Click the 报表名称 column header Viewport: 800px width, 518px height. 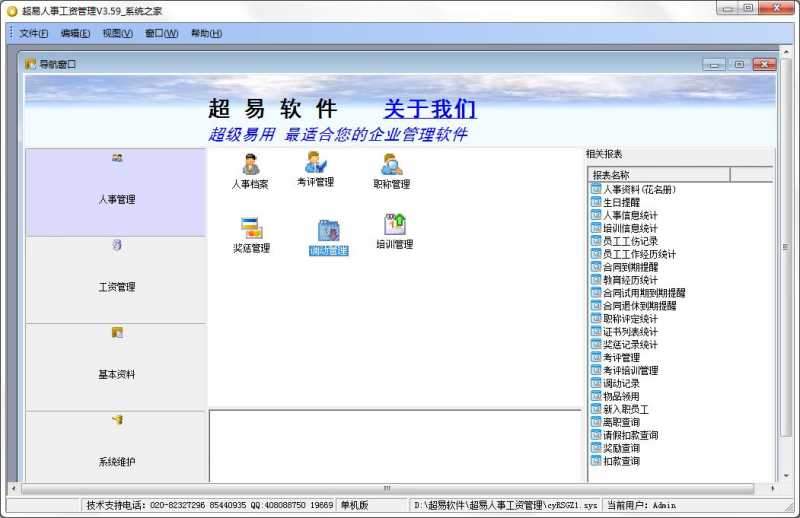point(658,175)
